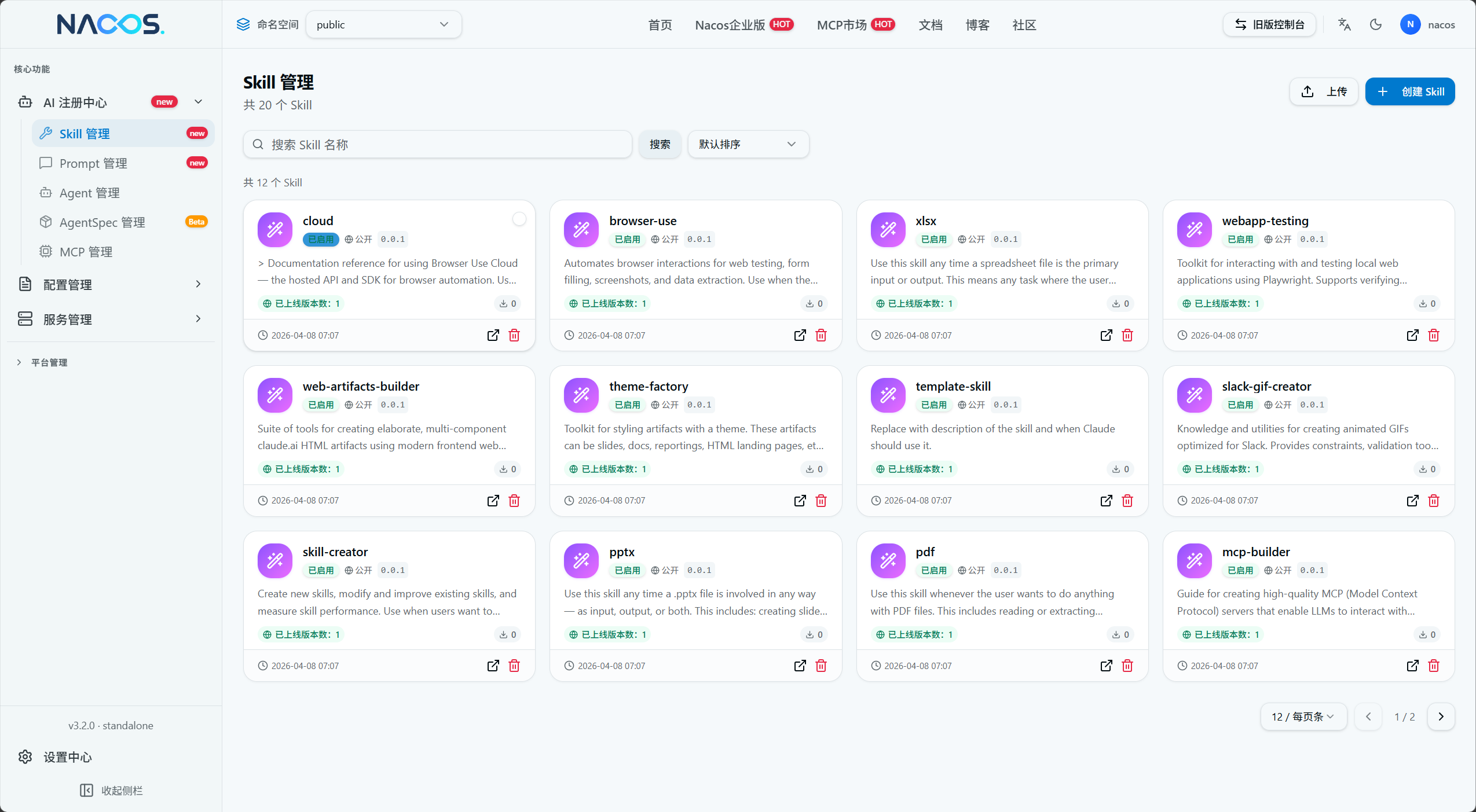Open the 社区 nav link
1476x812 pixels.
pyautogui.click(x=1024, y=25)
